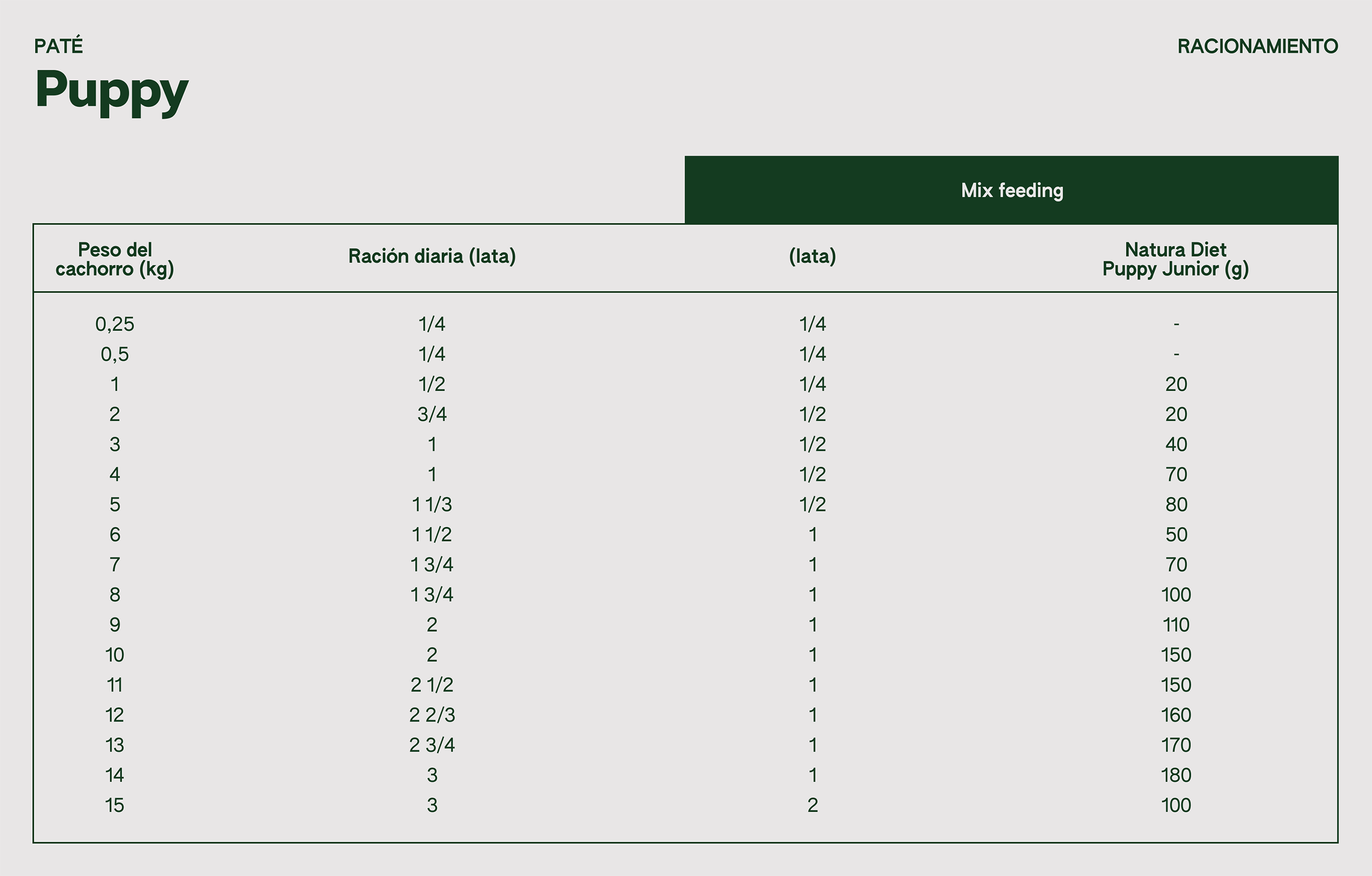Click the RACIONAMIENTO label
Image resolution: width=1372 pixels, height=876 pixels.
[x=1257, y=46]
